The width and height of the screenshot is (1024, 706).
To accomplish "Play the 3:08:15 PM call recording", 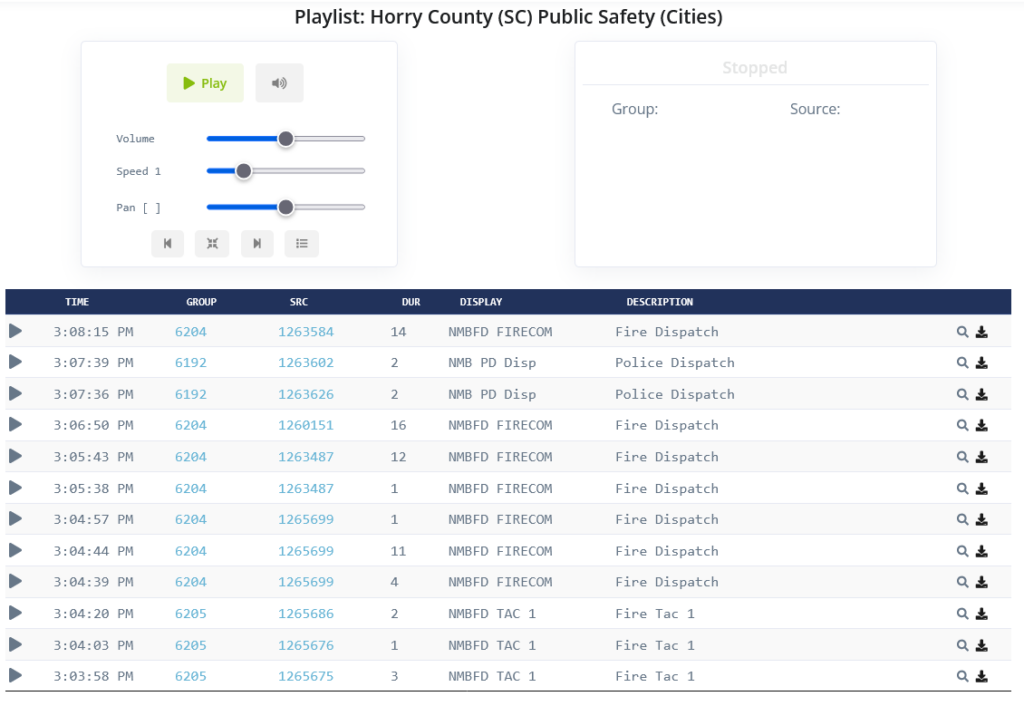I will point(15,331).
